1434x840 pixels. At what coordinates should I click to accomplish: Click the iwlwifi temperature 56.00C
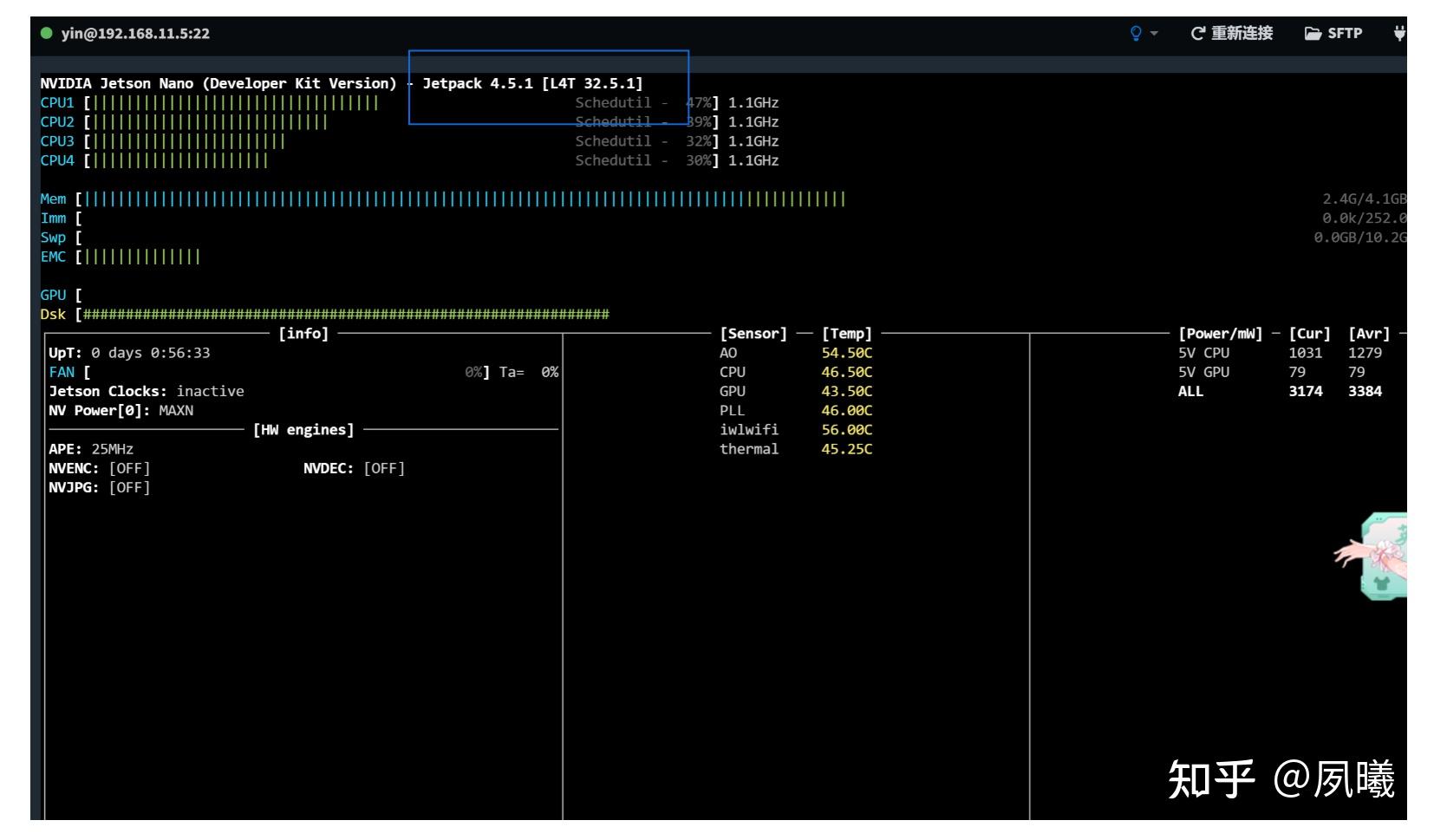point(847,430)
